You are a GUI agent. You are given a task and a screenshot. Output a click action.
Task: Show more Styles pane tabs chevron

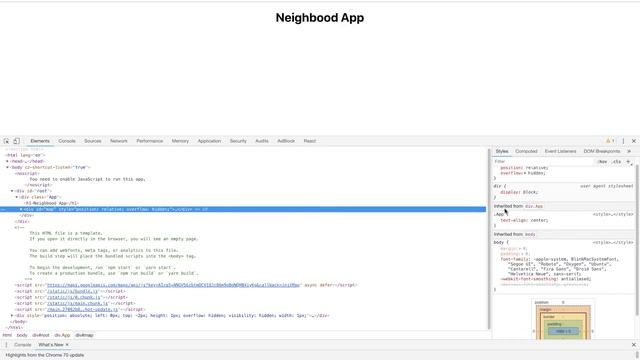point(629,151)
